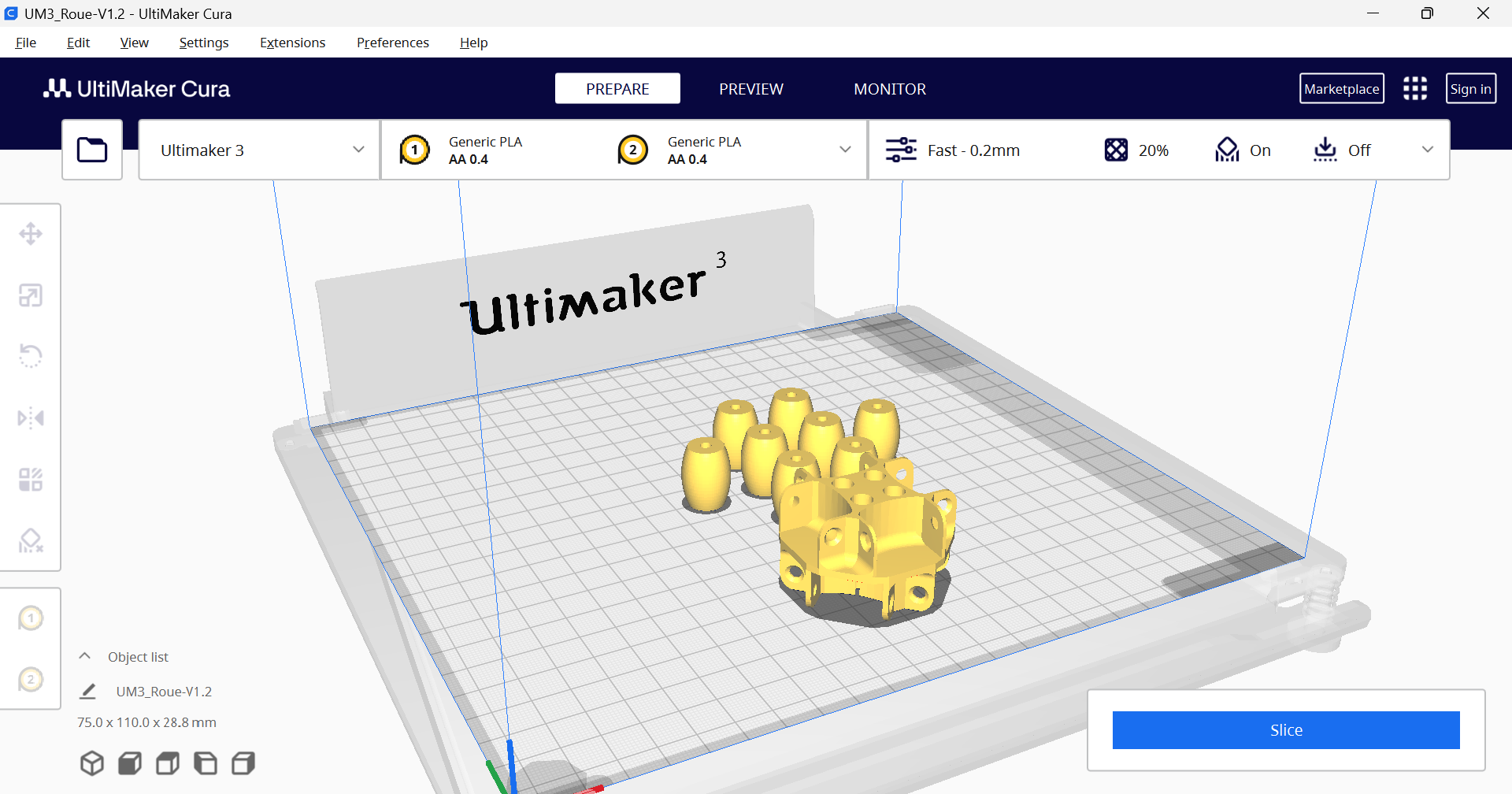Image resolution: width=1512 pixels, height=794 pixels.
Task: Open the application switcher grid icon
Action: [x=1414, y=89]
